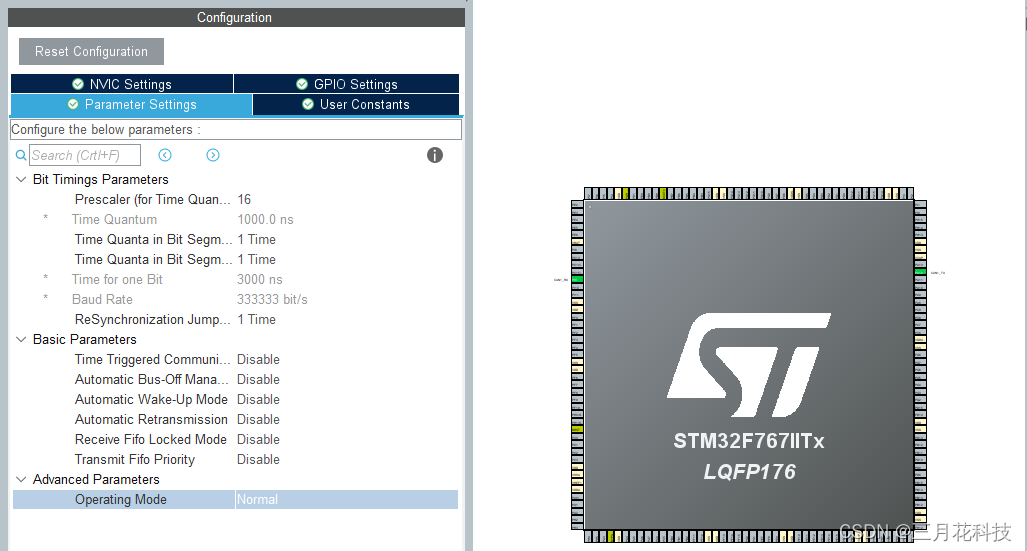The image size is (1027, 551).
Task: Click the Automatic Retransmission label
Action: coord(151,419)
